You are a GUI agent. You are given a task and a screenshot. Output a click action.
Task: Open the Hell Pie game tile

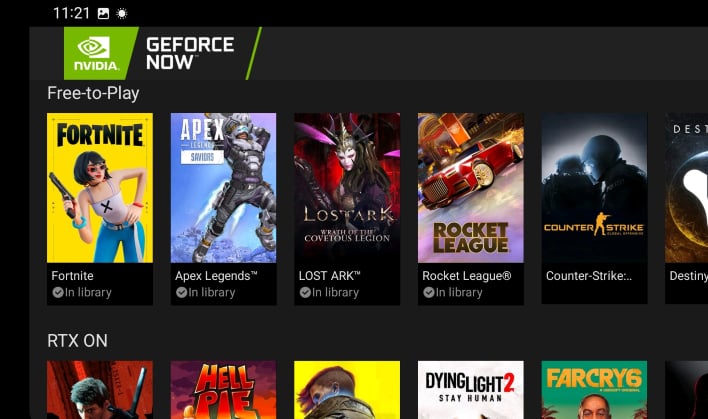(x=224, y=390)
